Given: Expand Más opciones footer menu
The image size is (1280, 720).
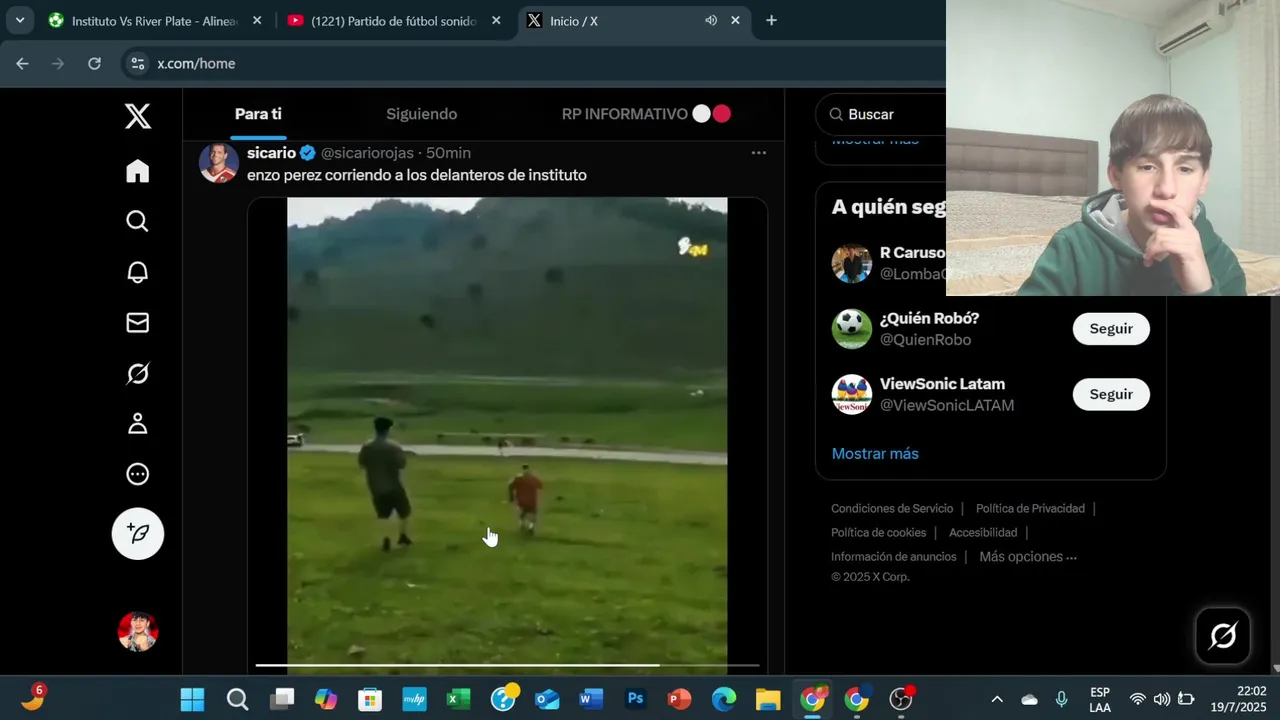Looking at the screenshot, I should click(1028, 557).
